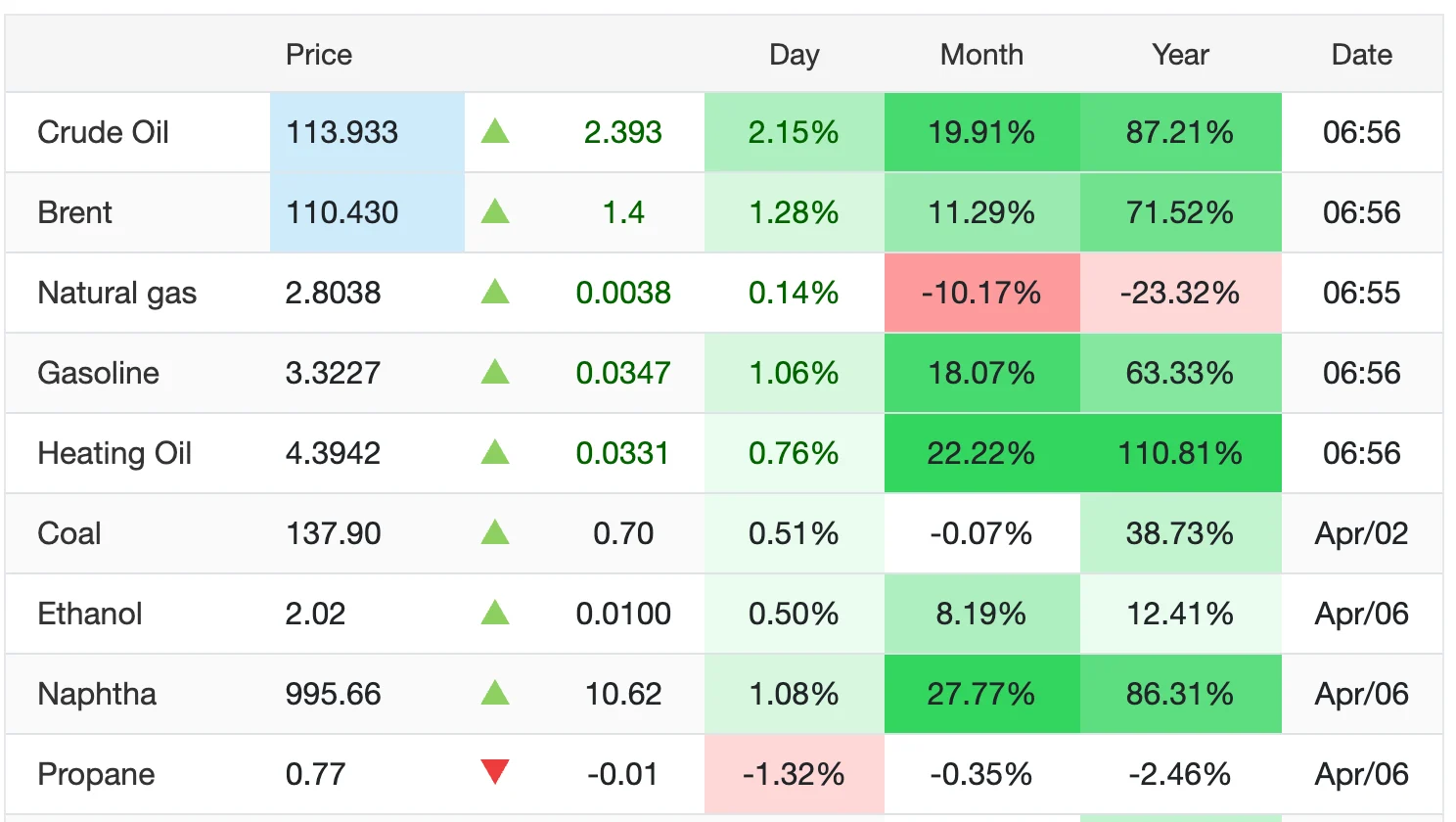Image resolution: width=1456 pixels, height=822 pixels.
Task: Click the Gasoline row up arrow icon
Action: [x=495, y=372]
